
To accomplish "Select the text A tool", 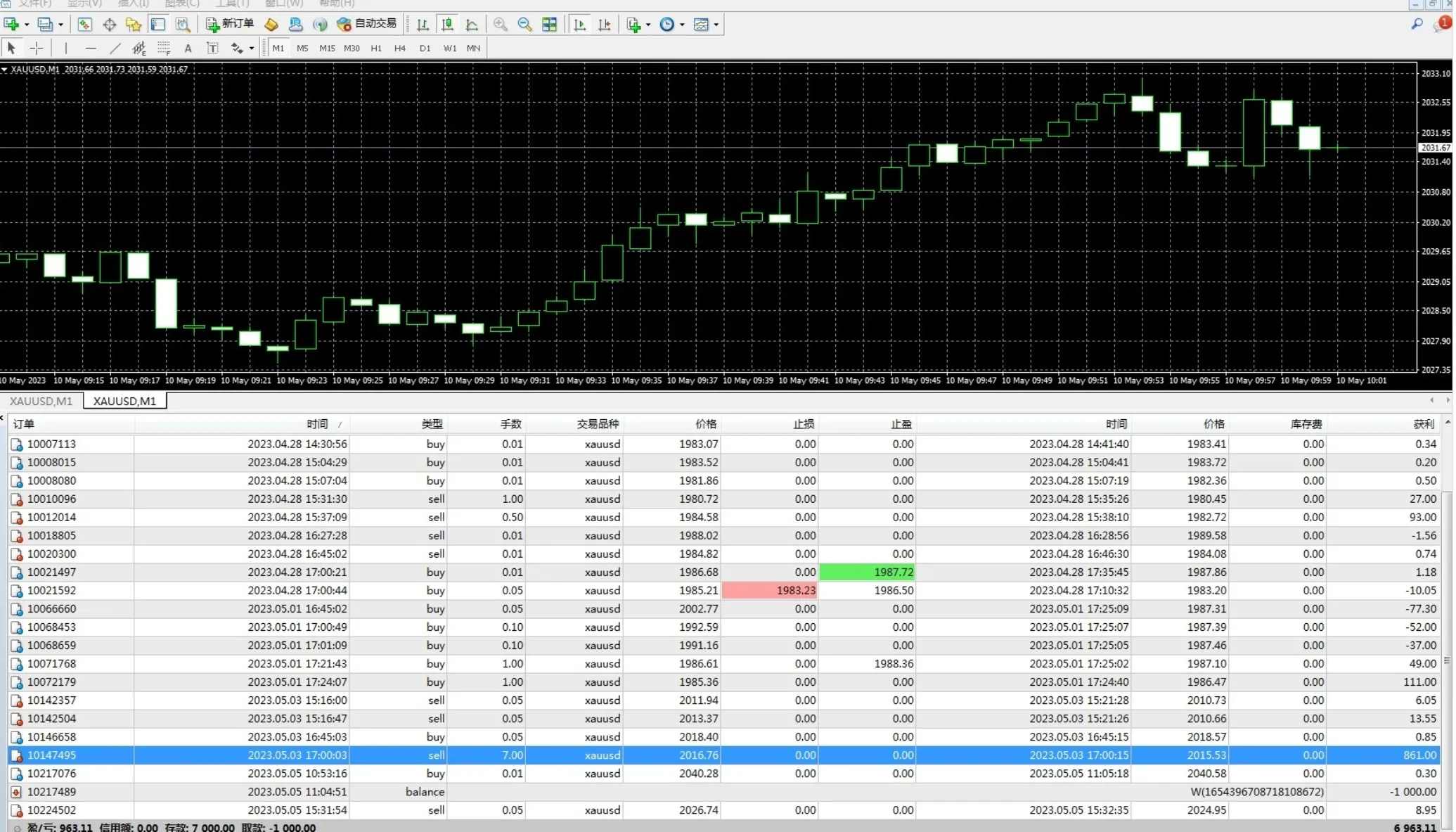I will click(188, 48).
